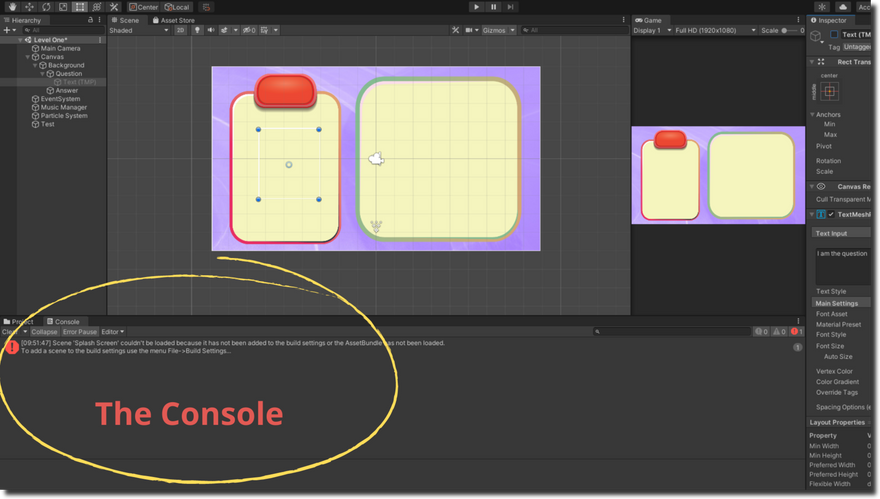Toggle scene lighting bulb icon
880x499 pixels.
click(197, 30)
